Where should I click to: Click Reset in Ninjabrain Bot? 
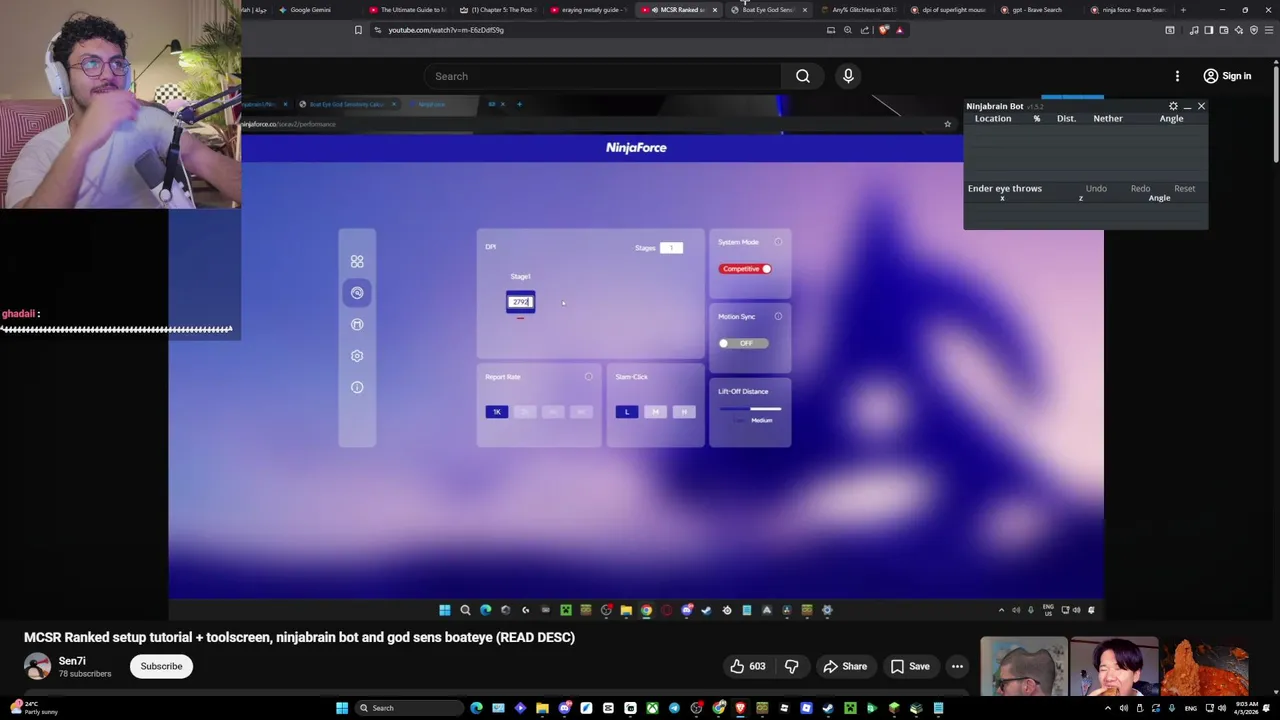[x=1184, y=188]
